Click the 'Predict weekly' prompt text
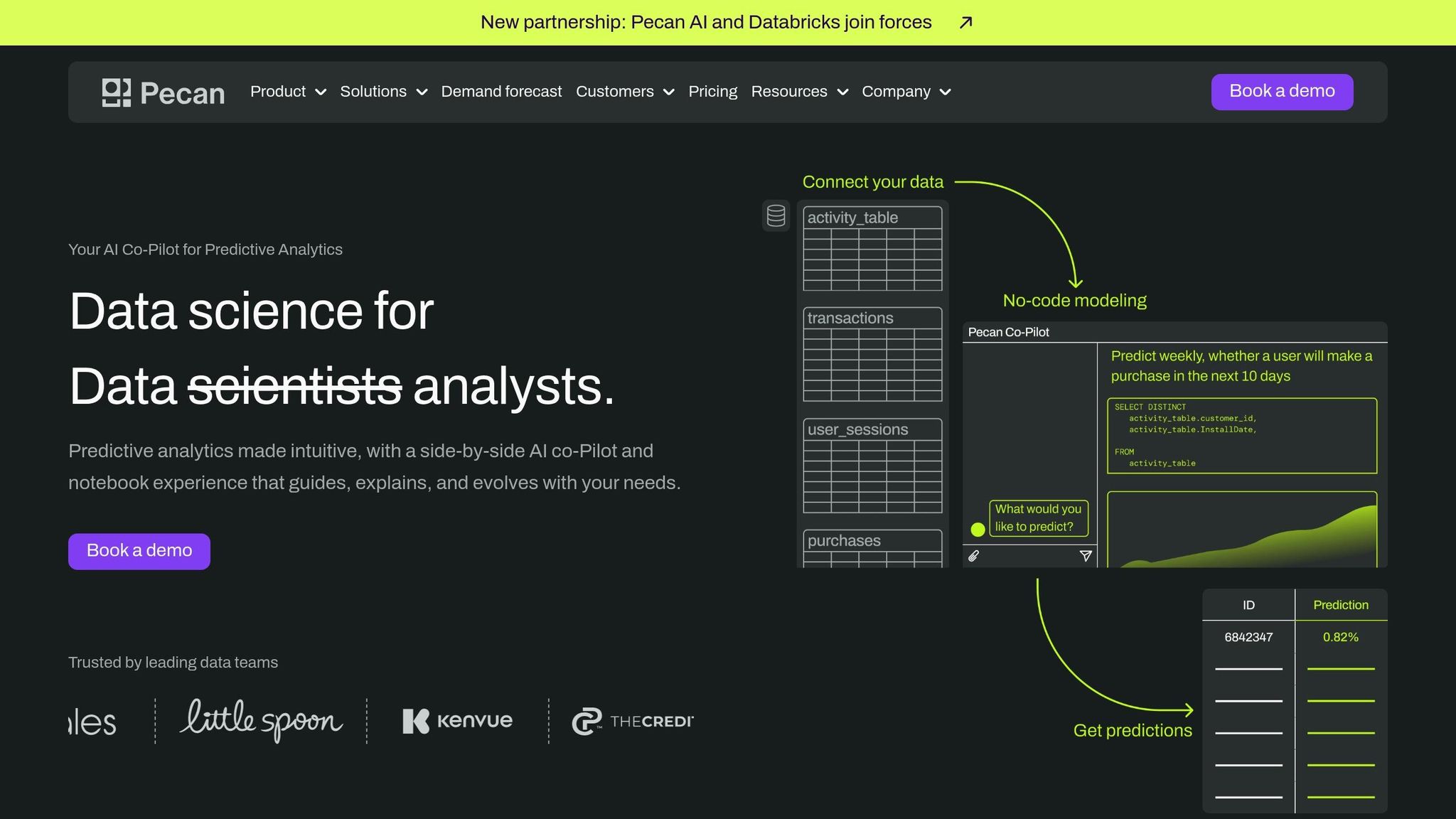Viewport: 1456px width, 819px height. (1241, 366)
